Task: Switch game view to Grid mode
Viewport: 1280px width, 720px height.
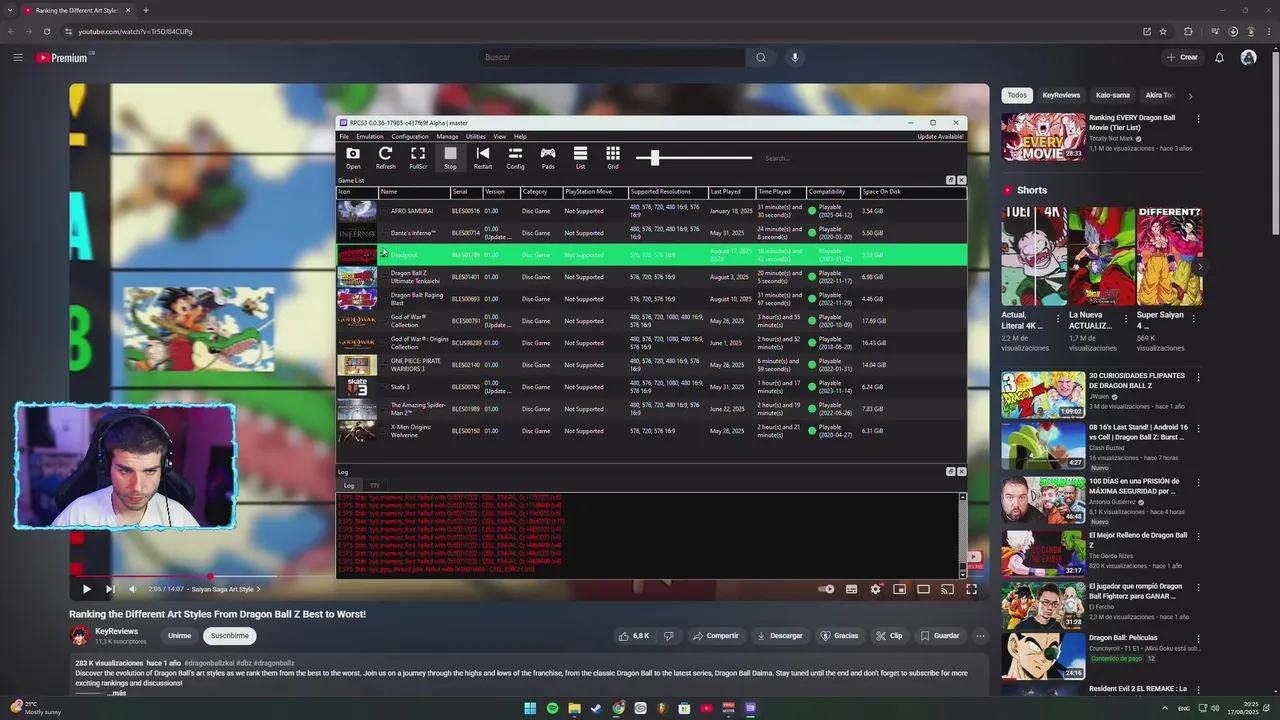Action: pos(613,157)
